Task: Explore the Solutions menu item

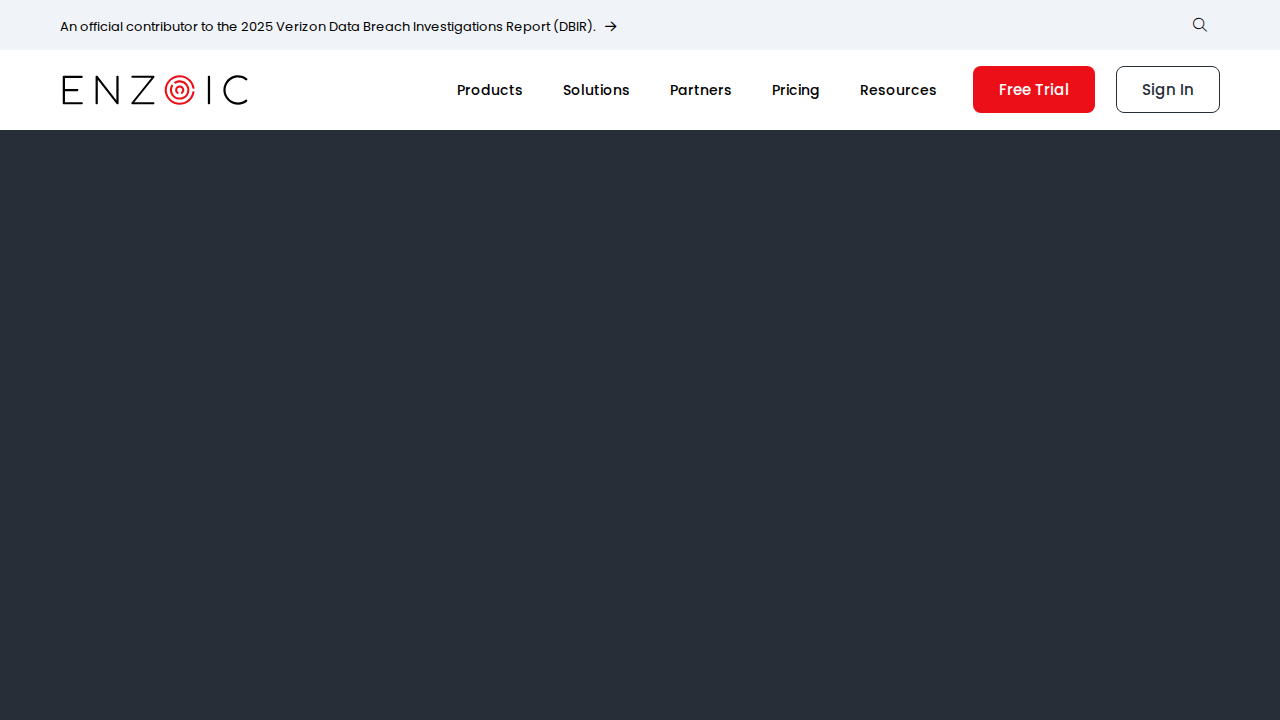Action: click(596, 90)
